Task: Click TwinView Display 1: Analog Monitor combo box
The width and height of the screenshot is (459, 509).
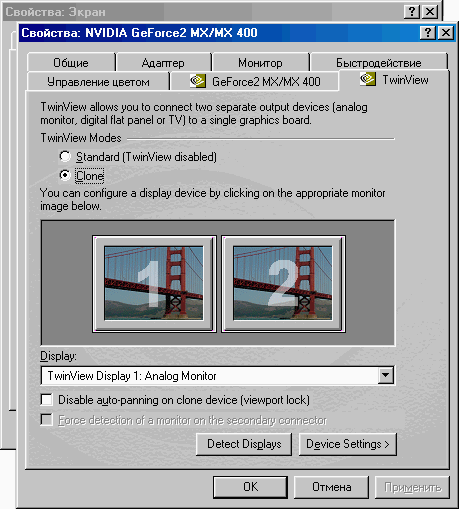Action: [217, 375]
